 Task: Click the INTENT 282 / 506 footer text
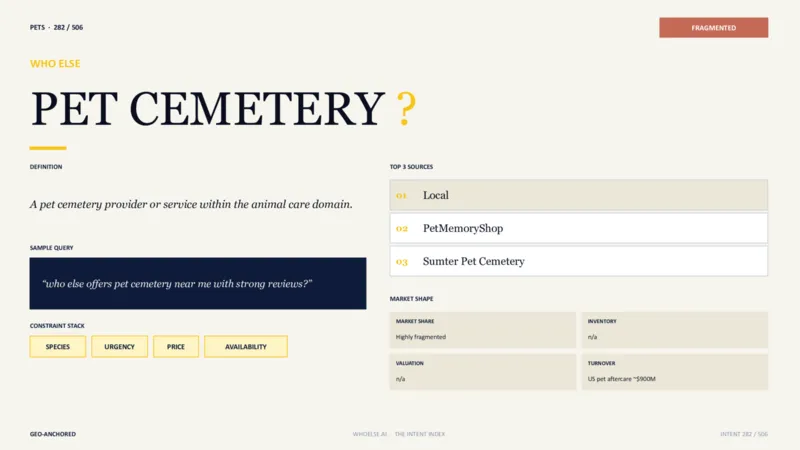pos(744,434)
